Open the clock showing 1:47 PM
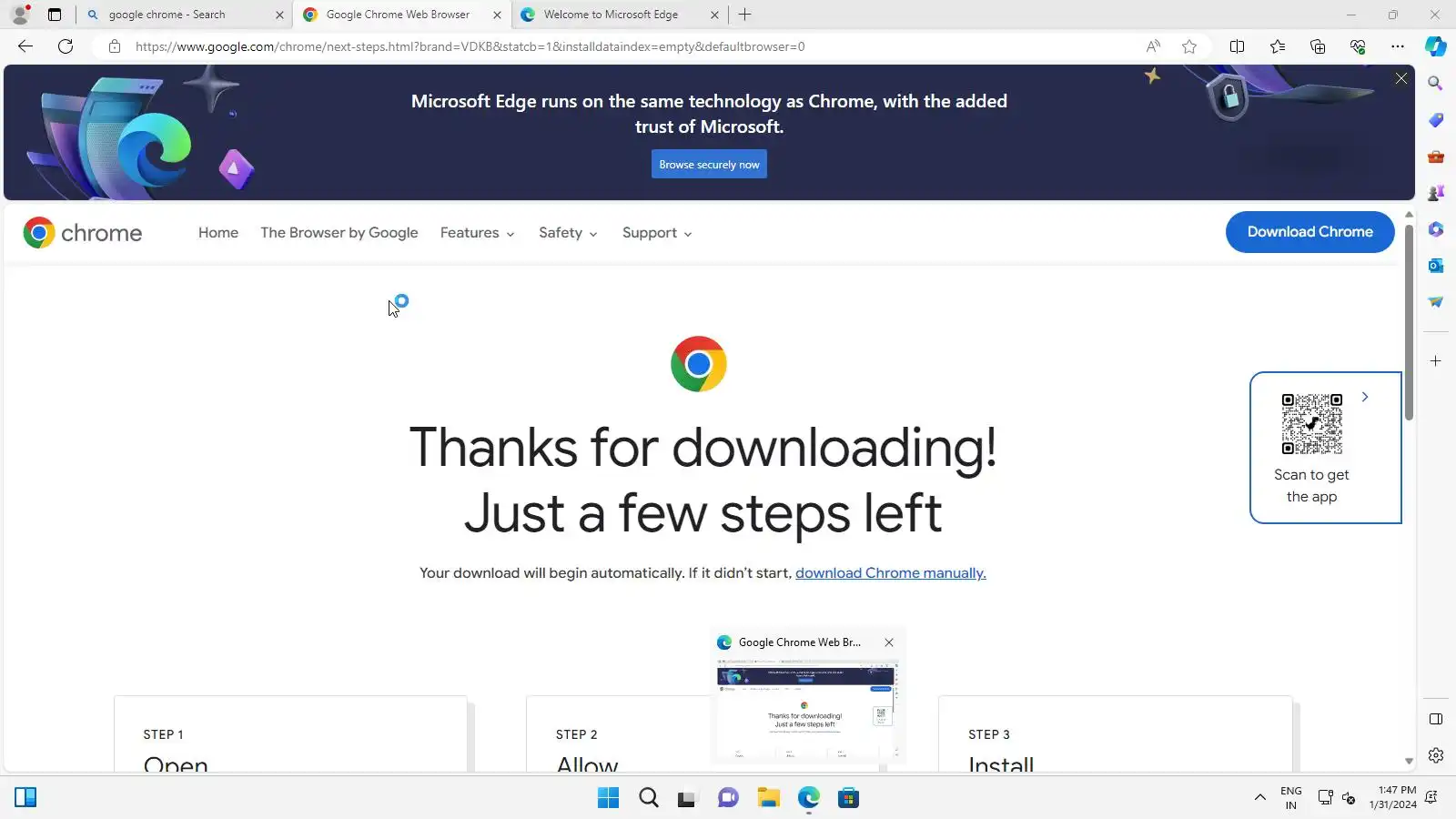 1392,797
